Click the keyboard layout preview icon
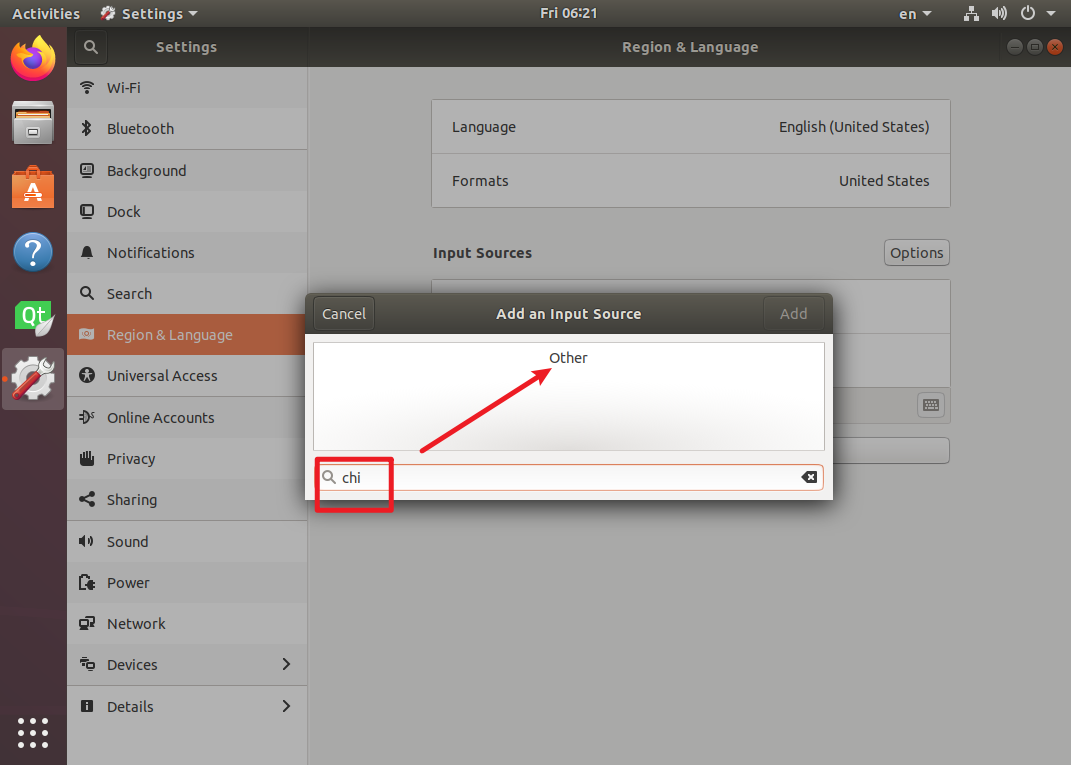 (930, 405)
